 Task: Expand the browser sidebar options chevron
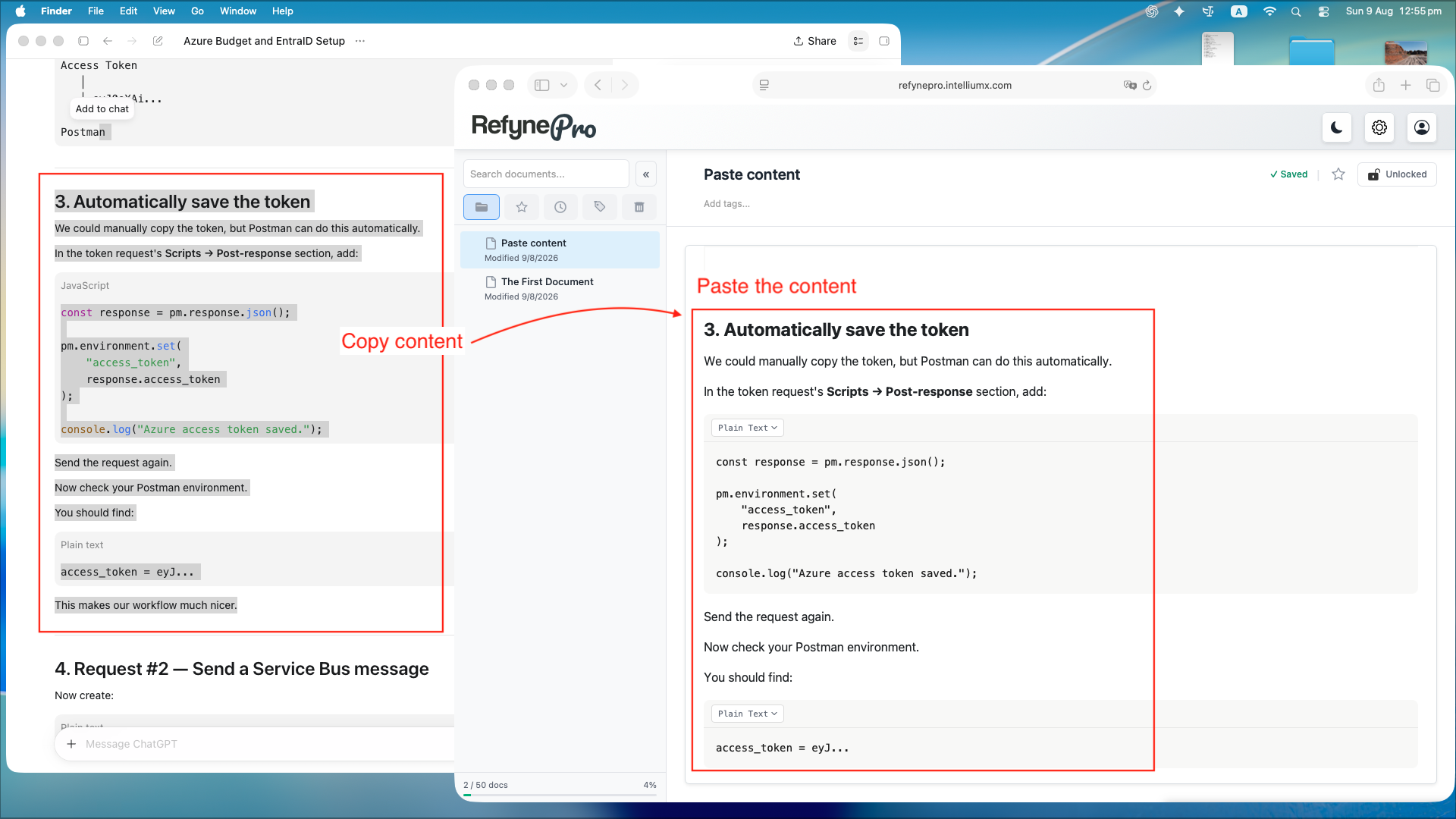tap(563, 85)
